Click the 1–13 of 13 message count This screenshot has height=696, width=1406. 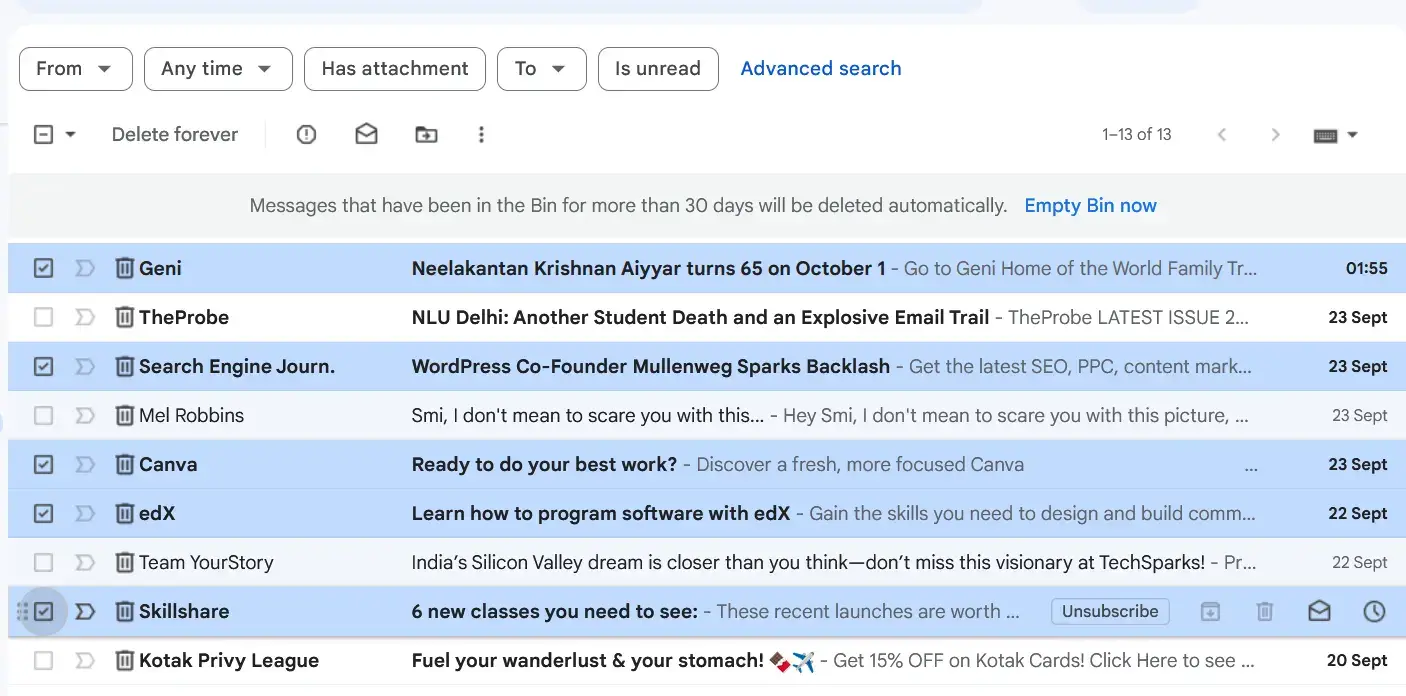[1137, 134]
